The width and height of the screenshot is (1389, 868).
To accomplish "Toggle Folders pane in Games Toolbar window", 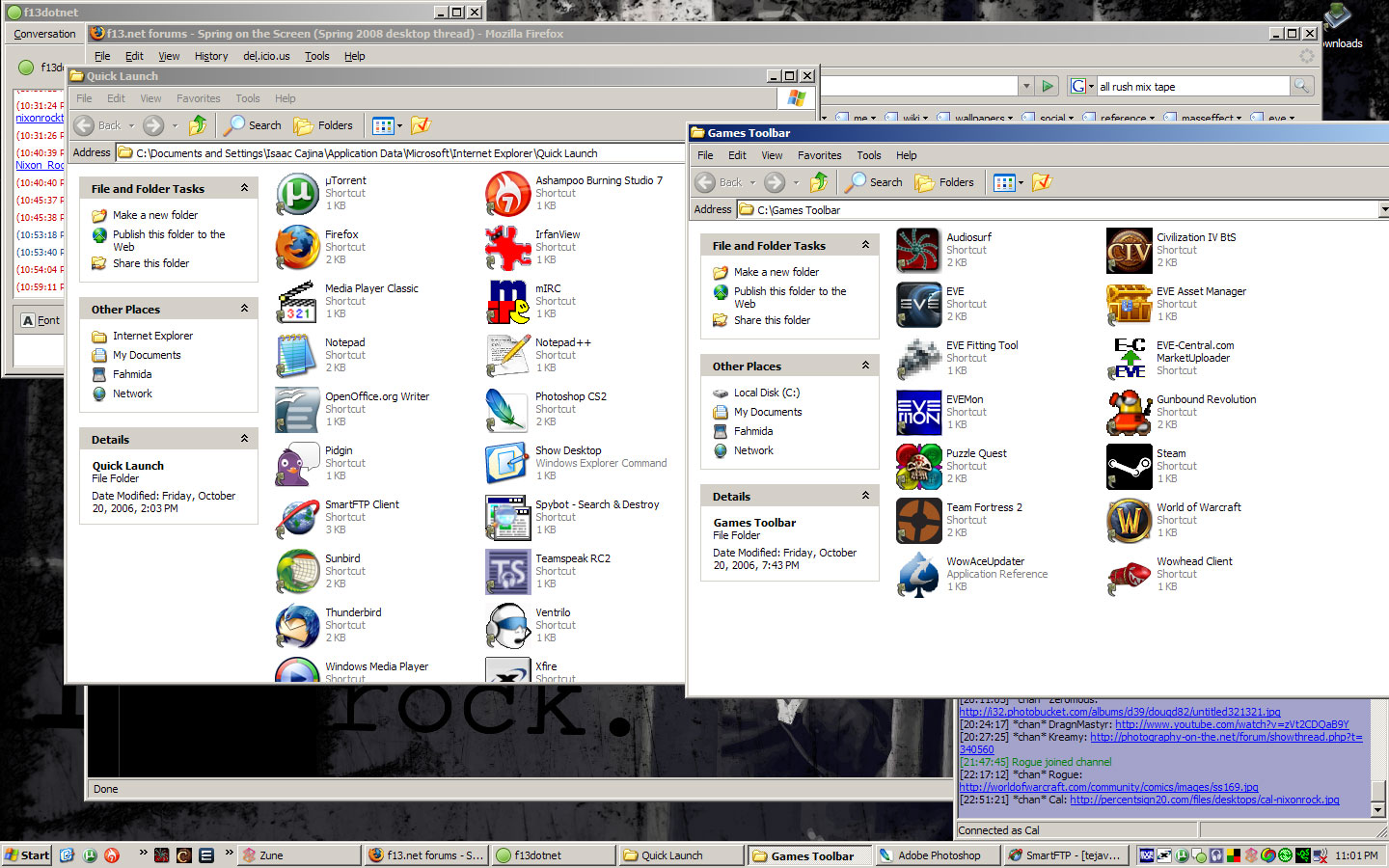I will click(944, 182).
